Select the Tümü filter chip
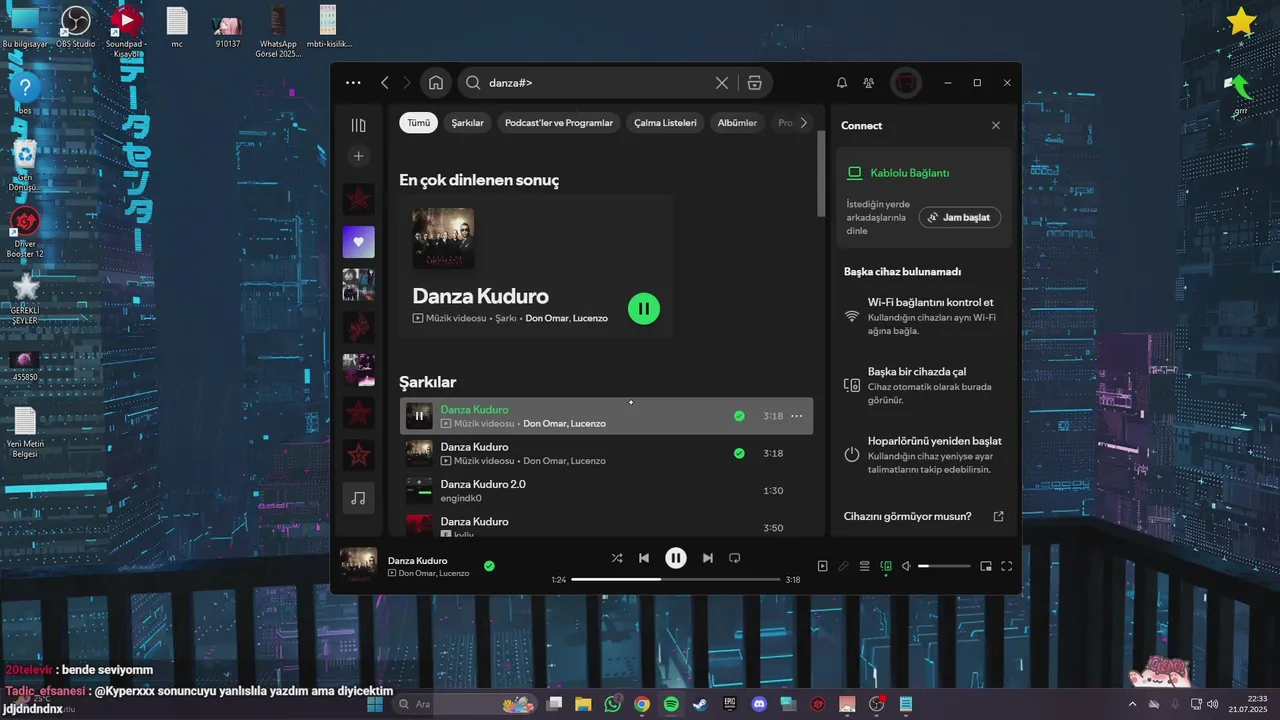Screen dimensions: 1280x720 click(x=419, y=123)
